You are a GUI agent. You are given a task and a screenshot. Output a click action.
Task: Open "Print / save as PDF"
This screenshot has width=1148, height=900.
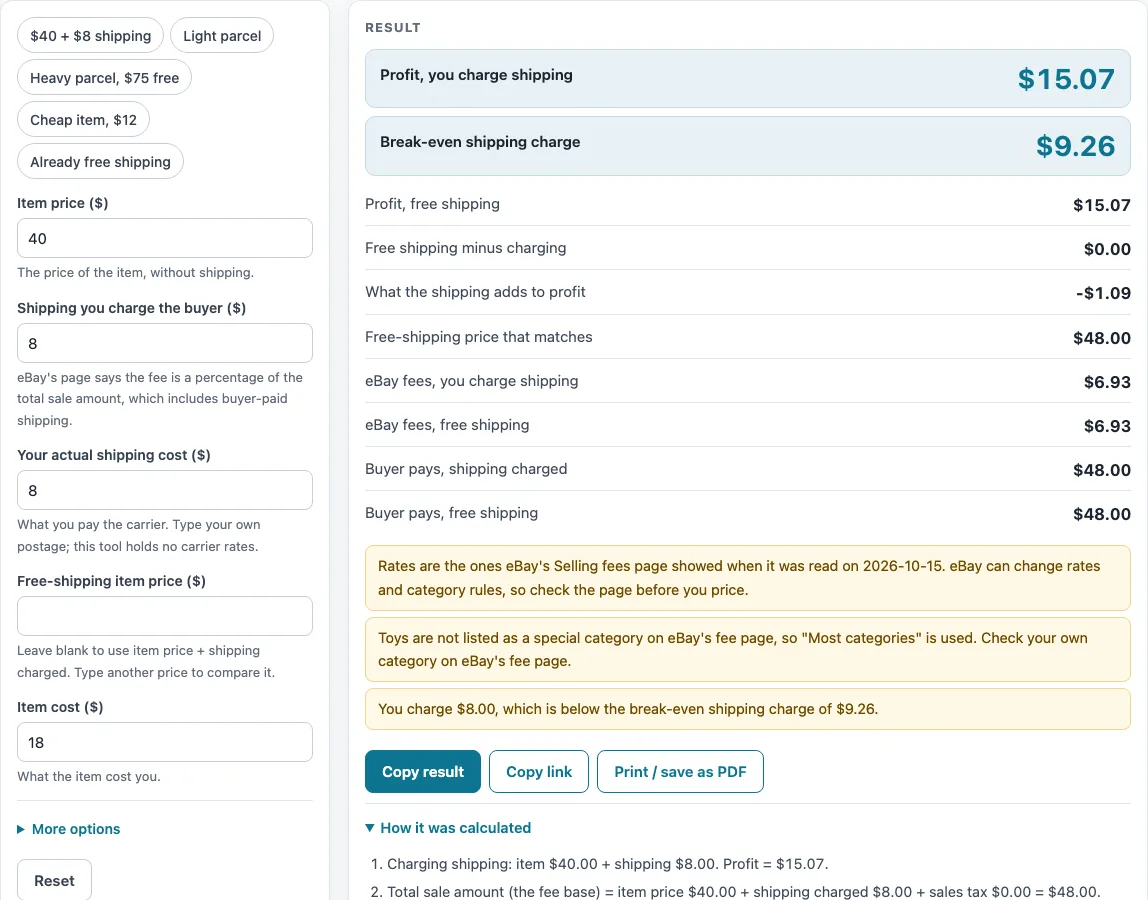coord(680,772)
